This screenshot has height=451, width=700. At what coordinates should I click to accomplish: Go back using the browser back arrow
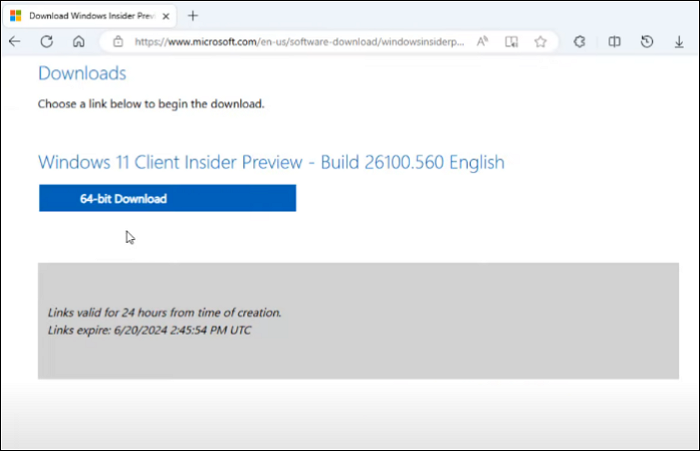tap(14, 42)
